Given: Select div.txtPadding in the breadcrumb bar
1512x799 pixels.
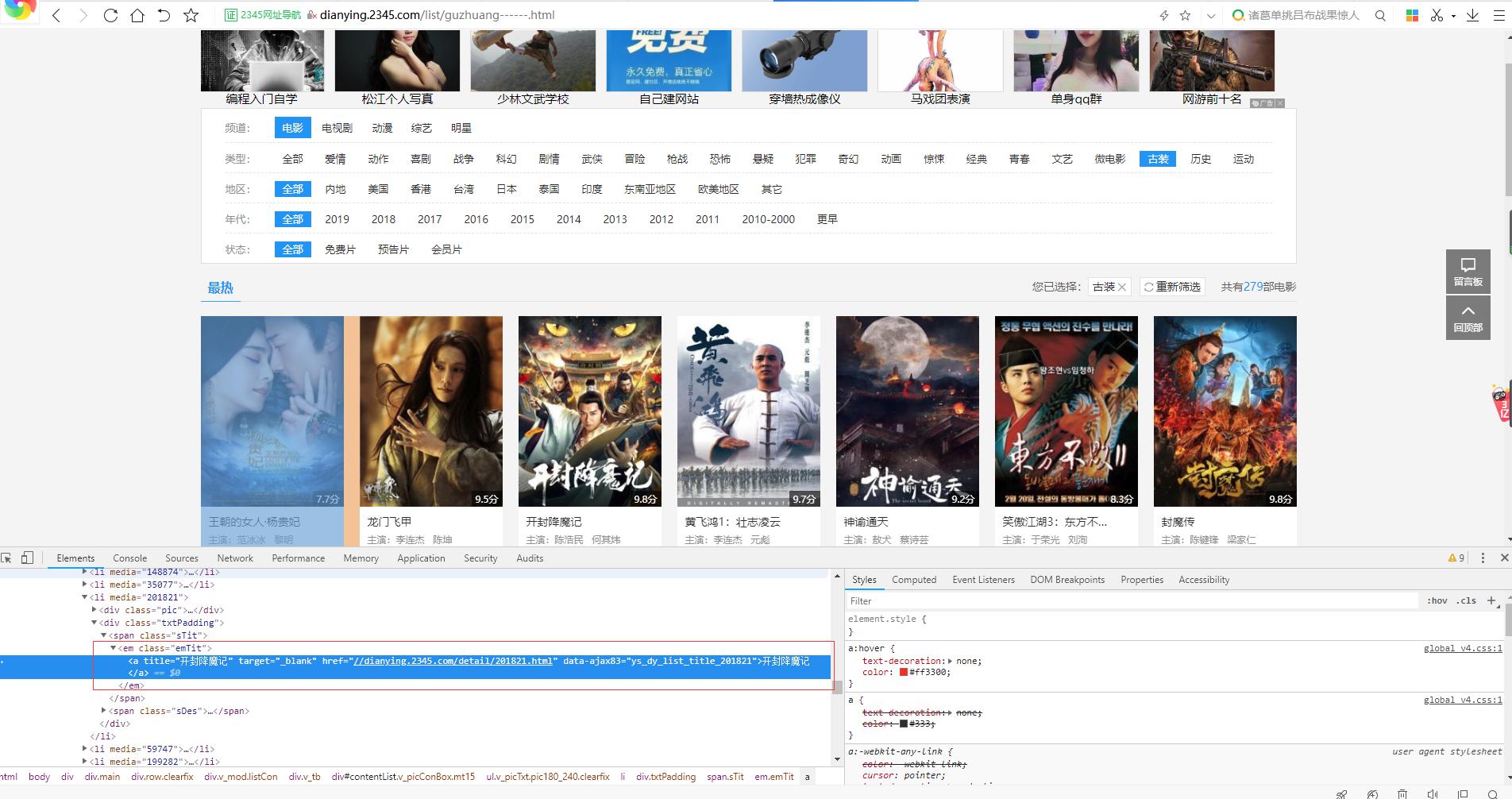Looking at the screenshot, I should (665, 777).
